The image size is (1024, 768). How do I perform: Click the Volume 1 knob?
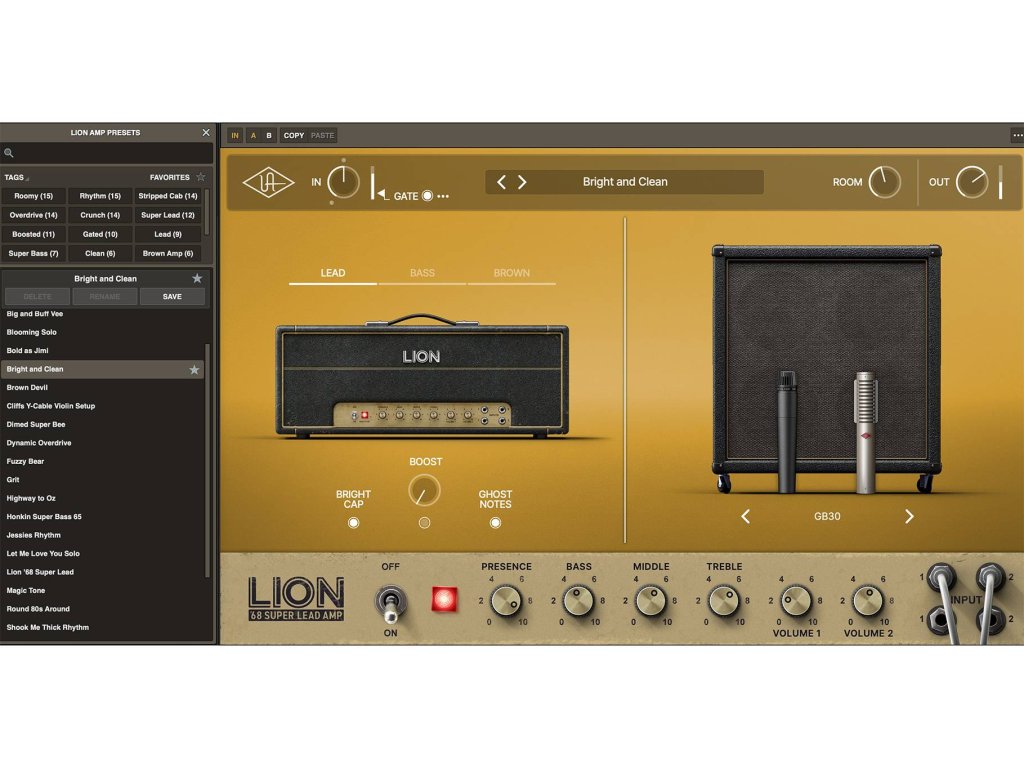pyautogui.click(x=796, y=601)
